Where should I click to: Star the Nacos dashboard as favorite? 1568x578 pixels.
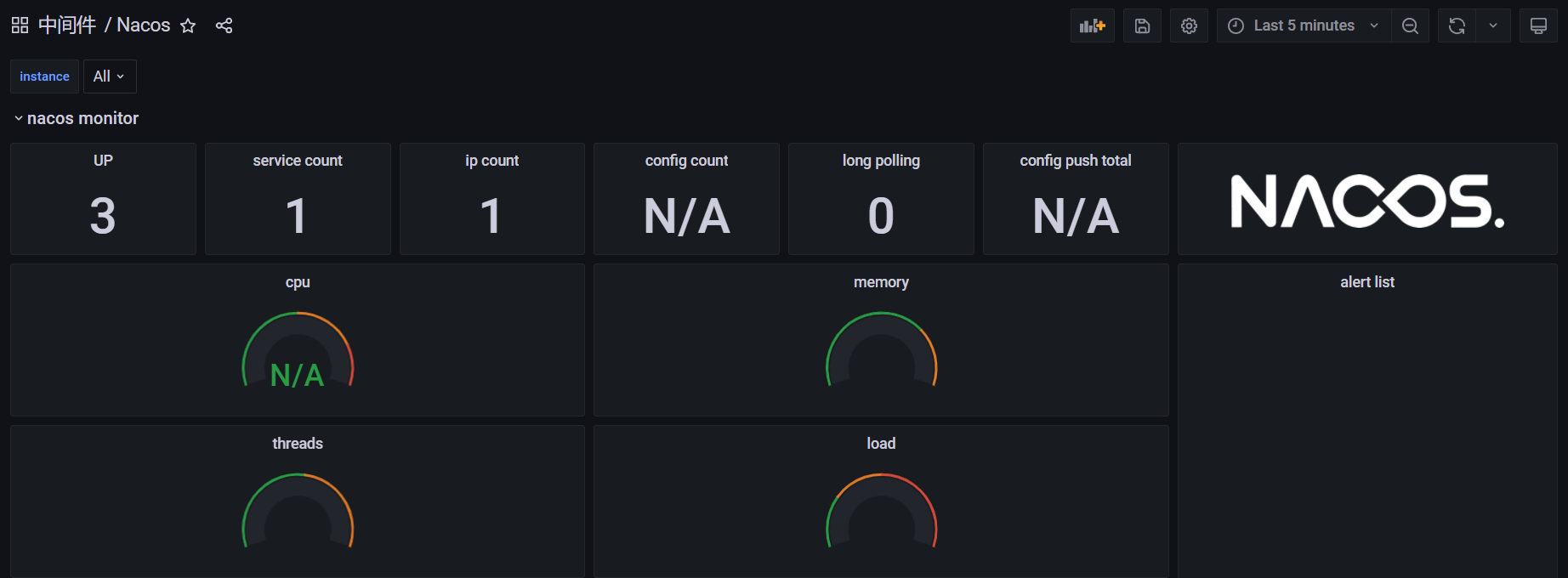click(x=188, y=25)
